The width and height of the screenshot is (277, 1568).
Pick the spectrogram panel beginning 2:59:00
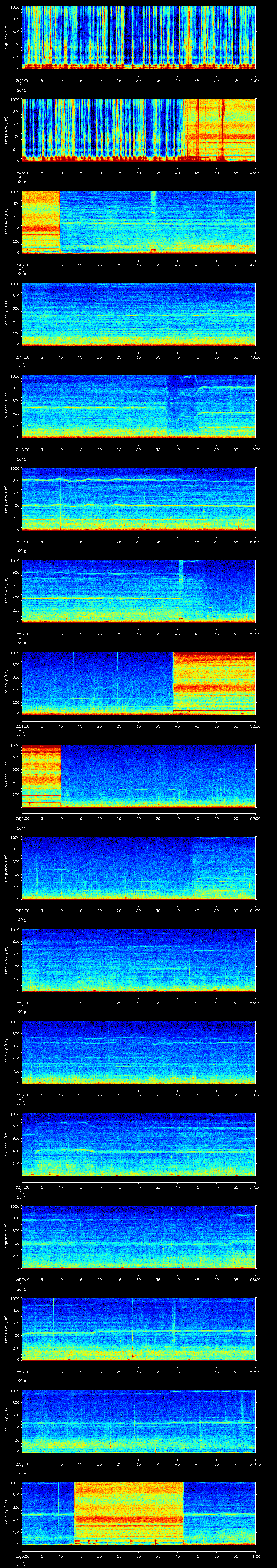tap(139, 1421)
